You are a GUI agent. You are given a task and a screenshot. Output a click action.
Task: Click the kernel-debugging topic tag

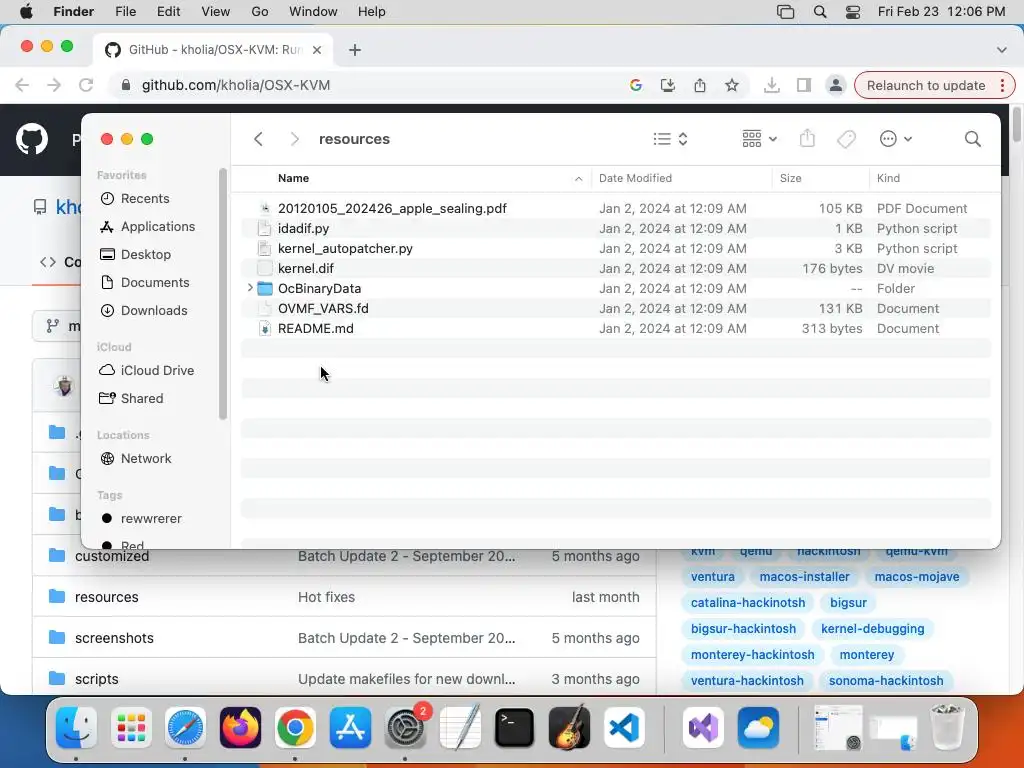872,629
